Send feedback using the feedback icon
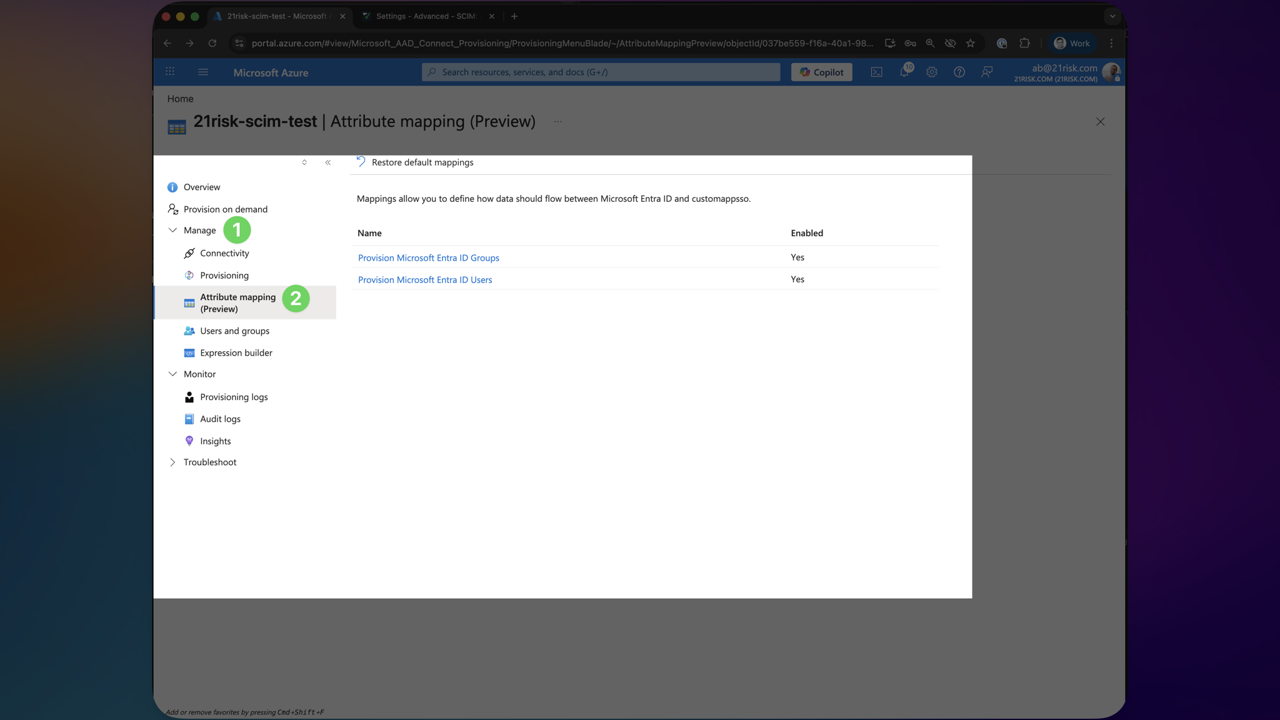The width and height of the screenshot is (1280, 720). 986,71
